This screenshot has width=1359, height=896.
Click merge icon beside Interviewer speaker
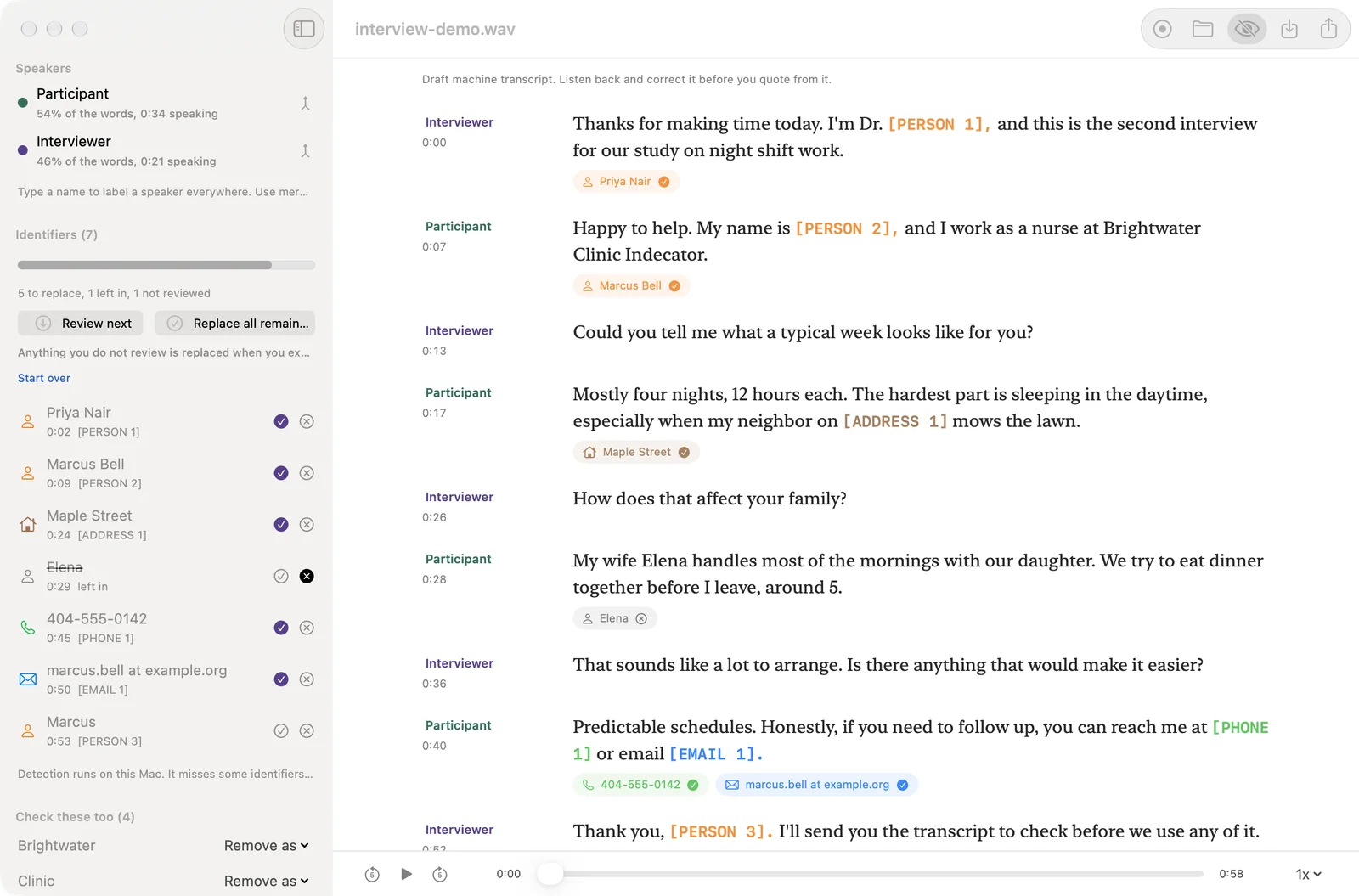306,150
